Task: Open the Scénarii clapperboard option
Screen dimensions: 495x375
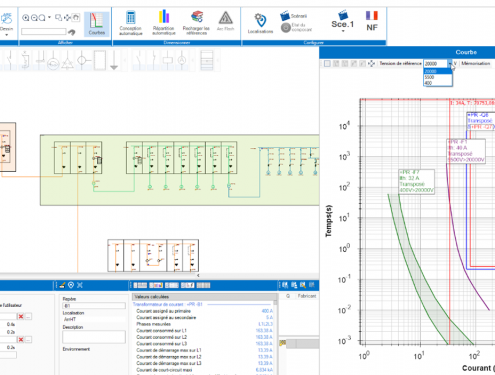Action: (x=294, y=16)
